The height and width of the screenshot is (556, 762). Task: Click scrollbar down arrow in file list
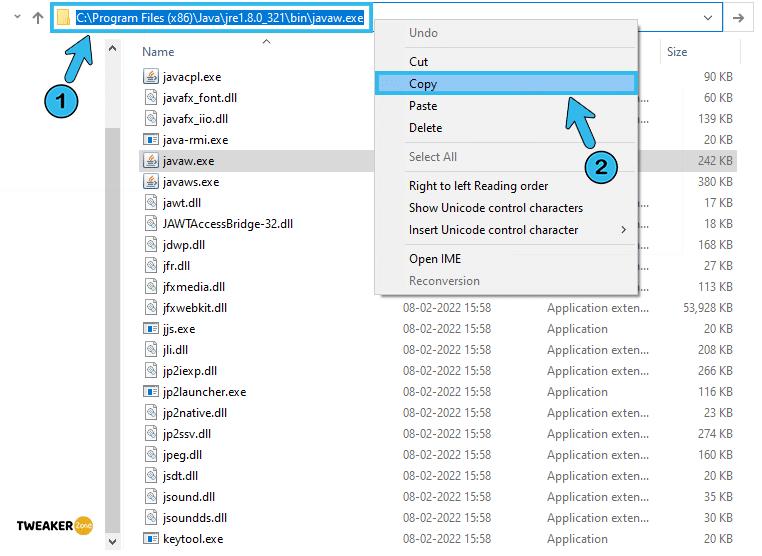[x=112, y=541]
